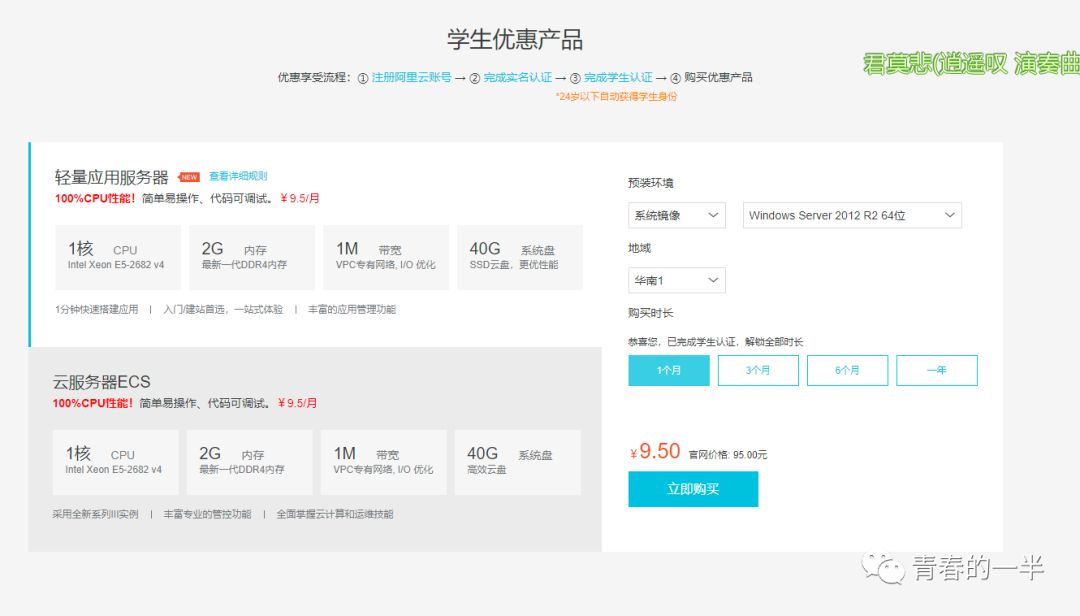Select the 云服务器ECS product tab
The height and width of the screenshot is (616, 1080).
point(315,449)
